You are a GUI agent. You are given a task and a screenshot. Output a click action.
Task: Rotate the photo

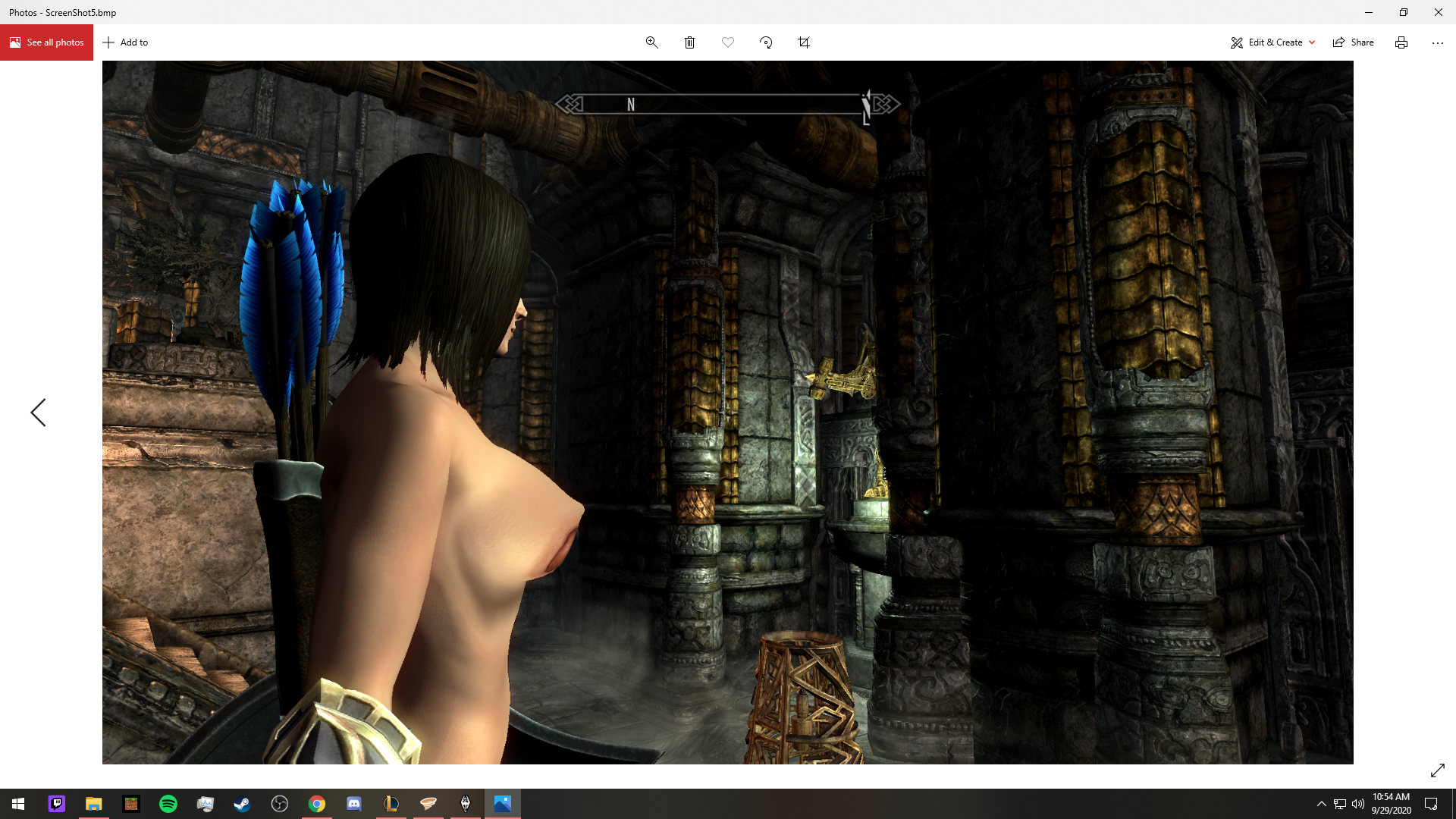[766, 42]
